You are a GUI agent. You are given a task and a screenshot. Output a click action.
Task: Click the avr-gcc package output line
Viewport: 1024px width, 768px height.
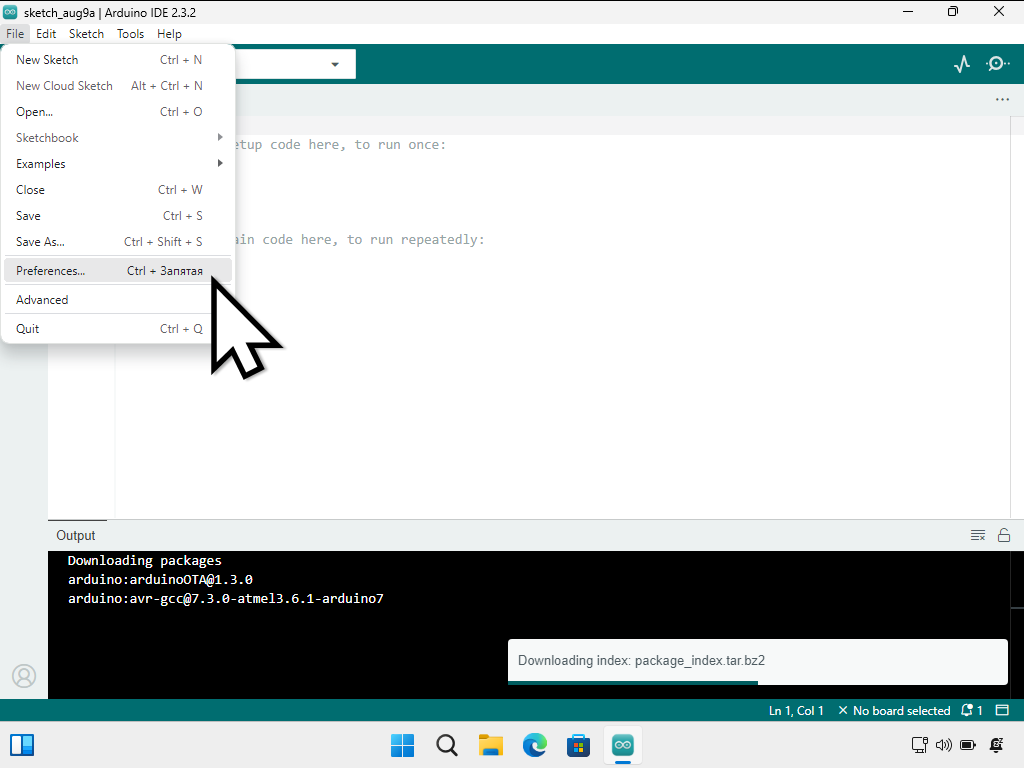pos(225,598)
